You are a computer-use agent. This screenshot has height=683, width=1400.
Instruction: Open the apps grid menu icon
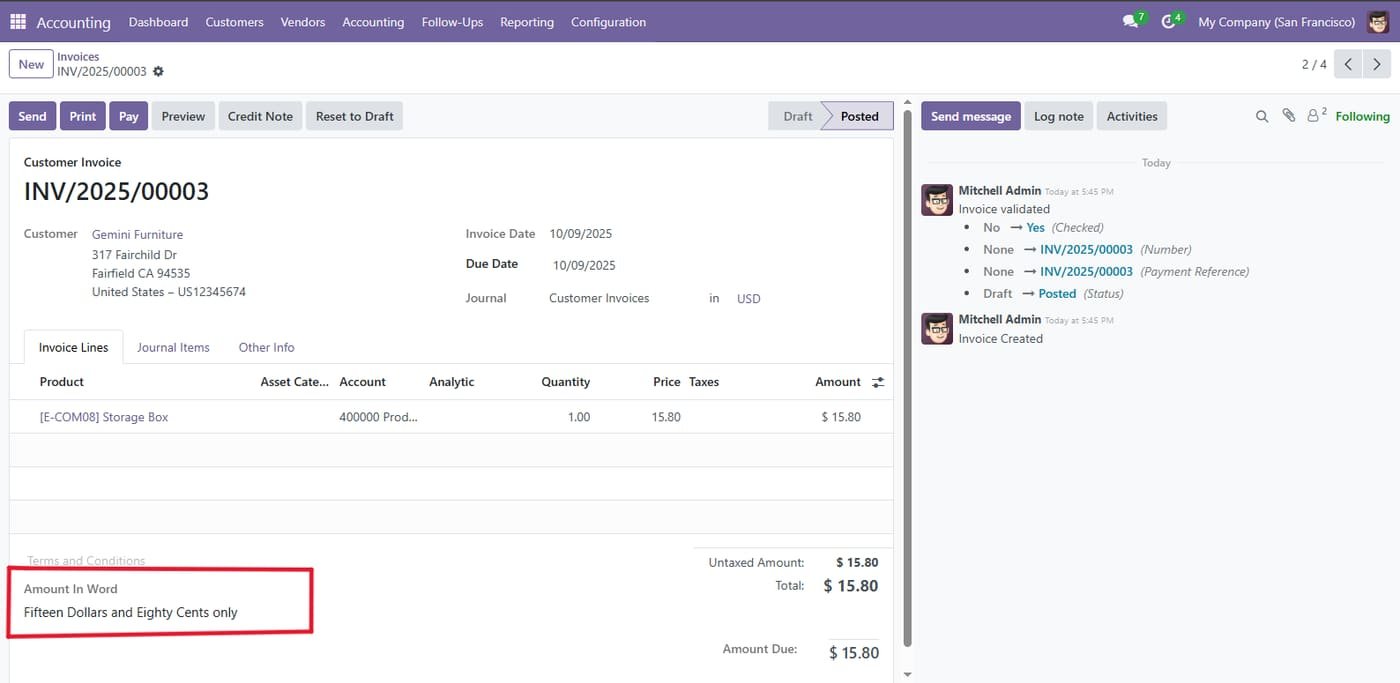point(18,21)
